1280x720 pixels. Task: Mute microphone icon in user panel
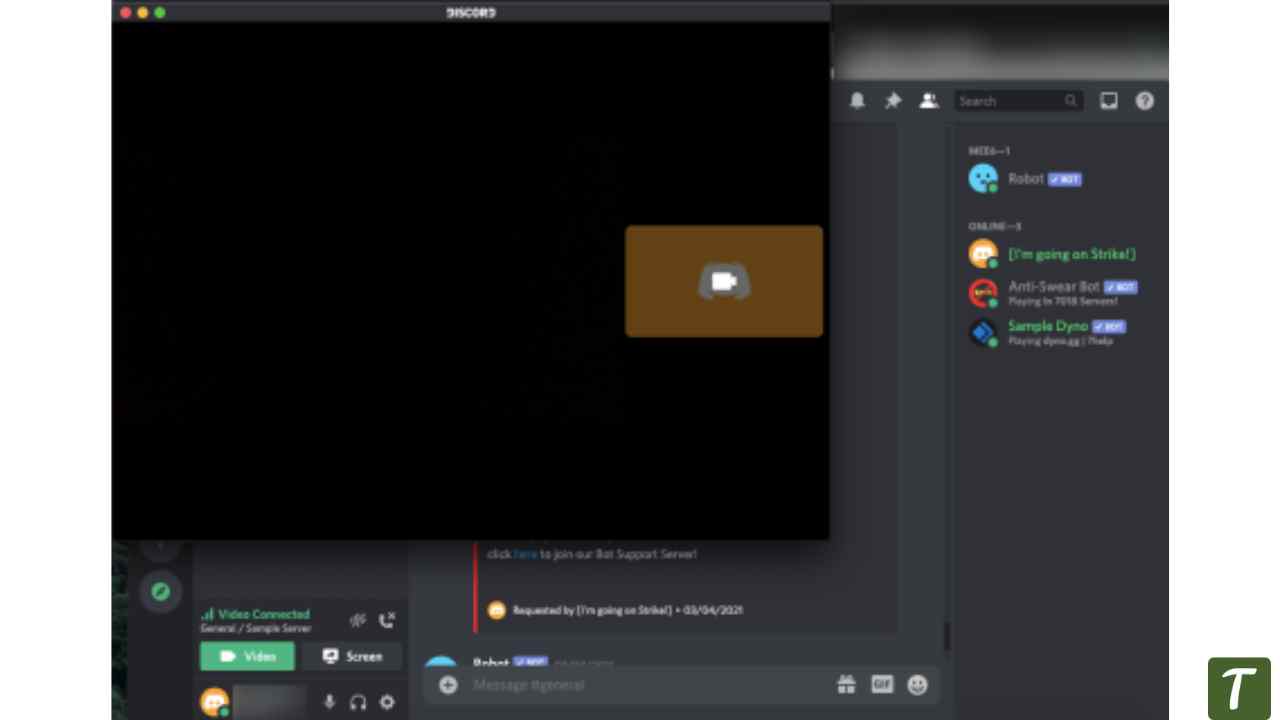click(329, 702)
